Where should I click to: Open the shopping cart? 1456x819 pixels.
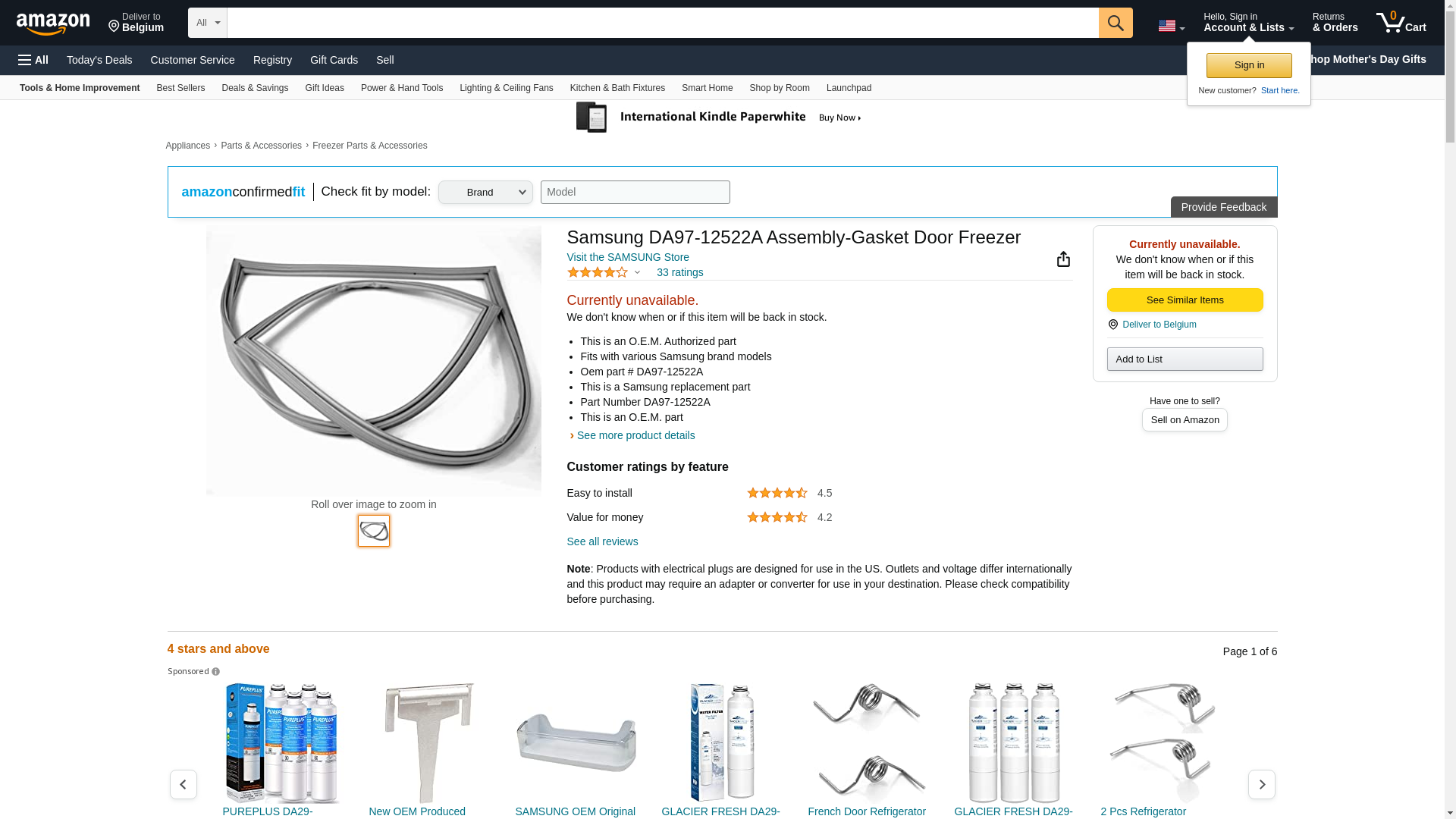coord(1401,23)
